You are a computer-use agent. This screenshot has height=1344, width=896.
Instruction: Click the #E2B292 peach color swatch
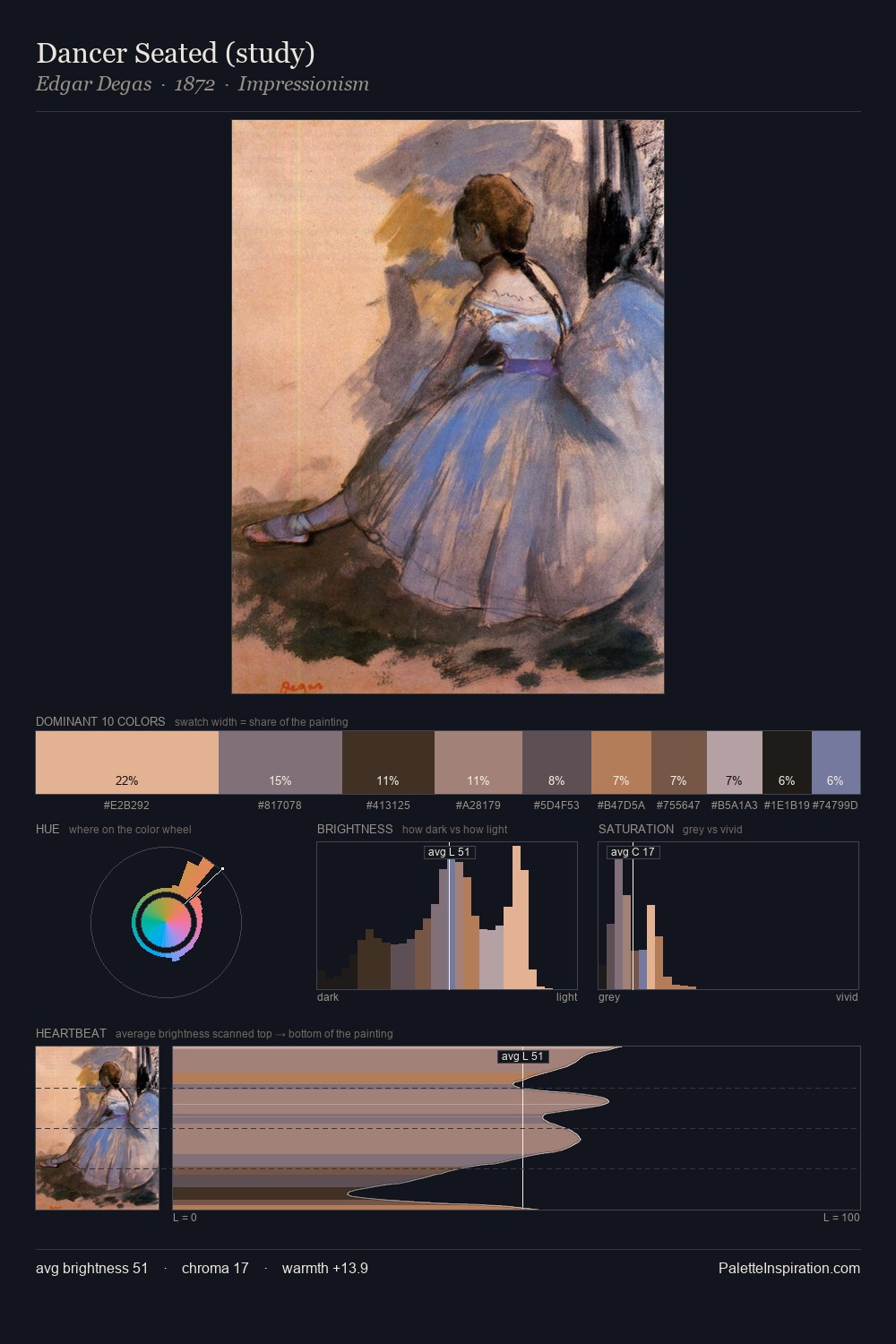coord(127,762)
